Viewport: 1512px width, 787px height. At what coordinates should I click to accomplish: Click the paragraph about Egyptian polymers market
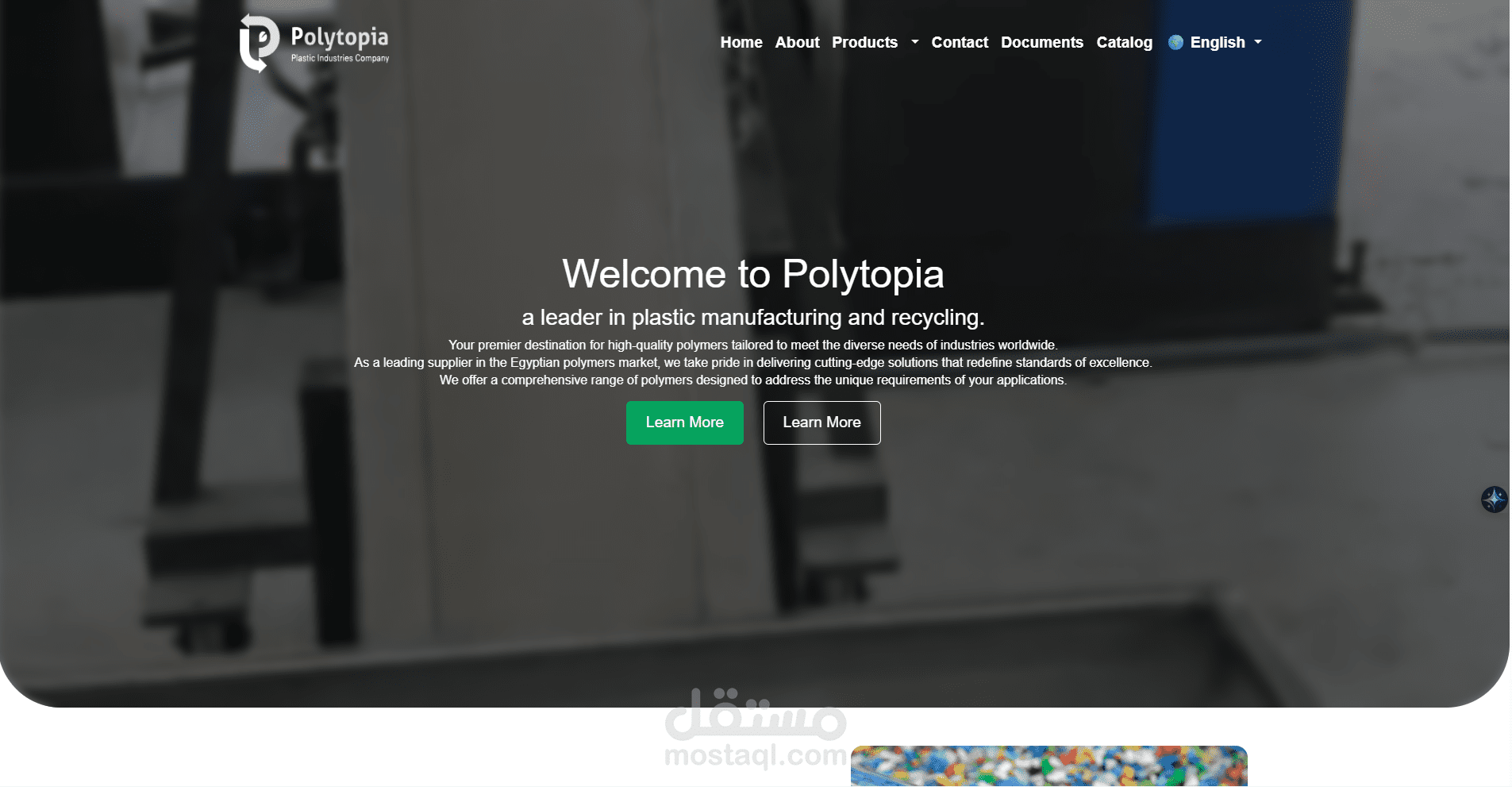[x=752, y=363]
